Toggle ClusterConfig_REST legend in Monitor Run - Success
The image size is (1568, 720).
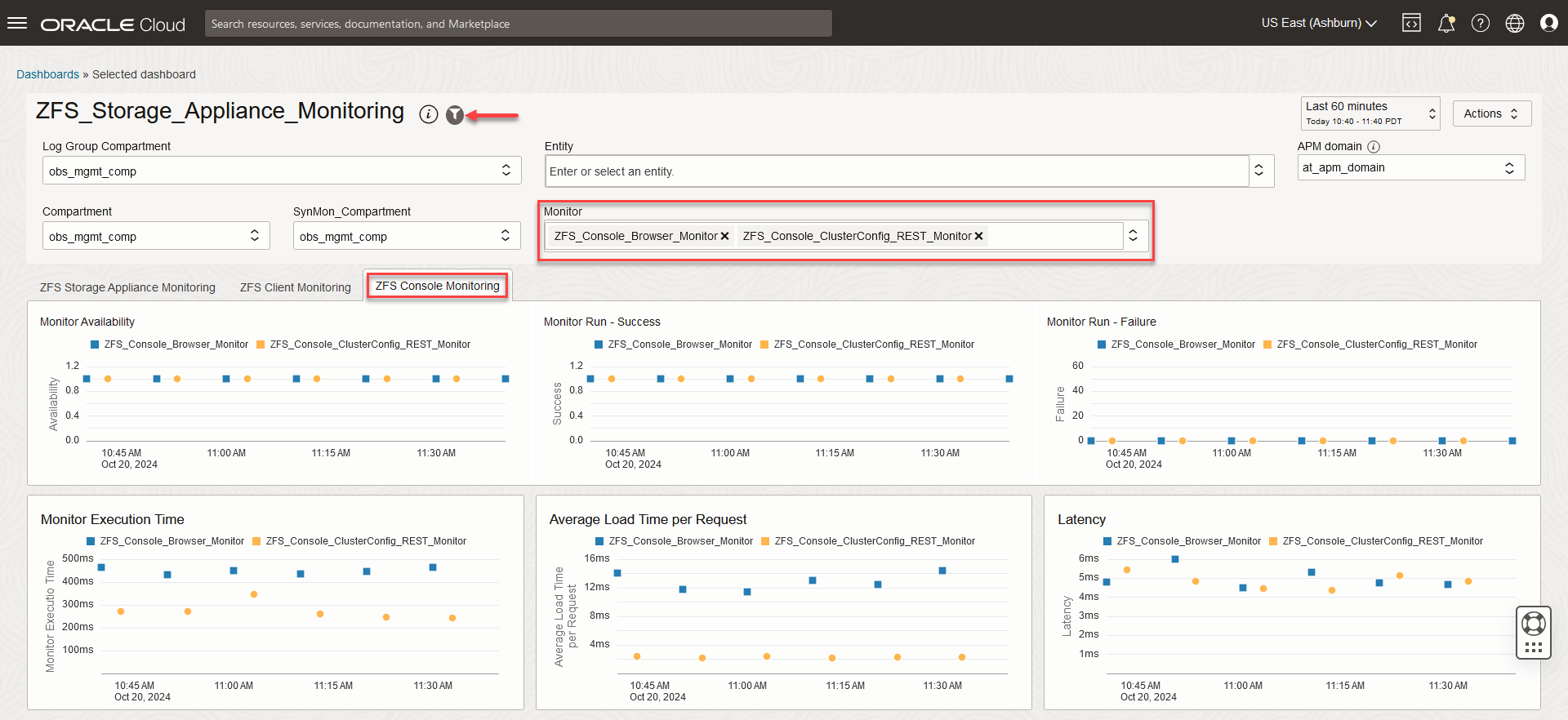coord(867,344)
